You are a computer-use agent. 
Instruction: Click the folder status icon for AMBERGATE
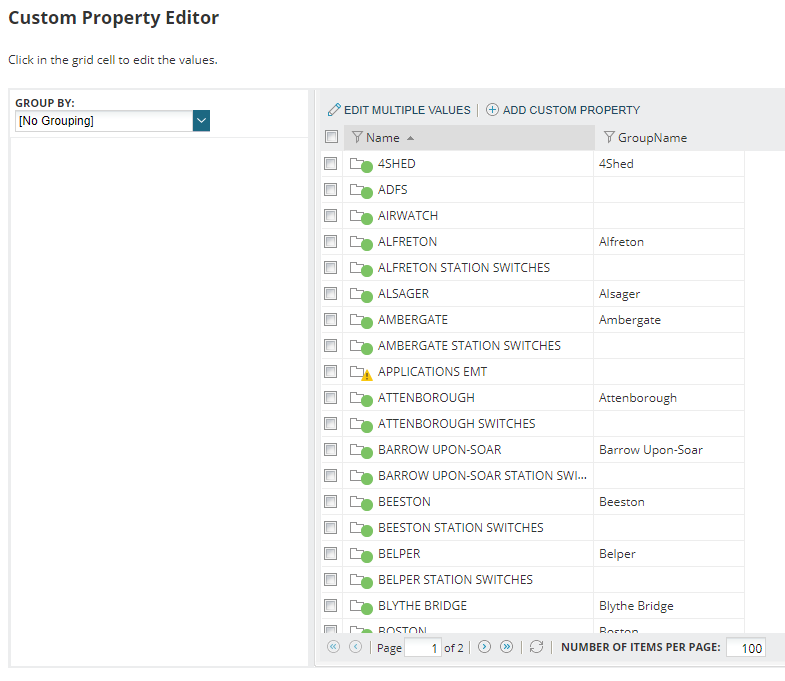coord(361,320)
